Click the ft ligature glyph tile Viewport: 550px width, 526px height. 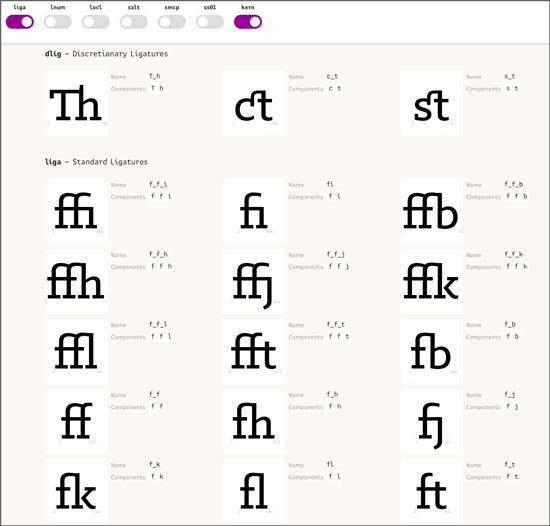[431, 492]
